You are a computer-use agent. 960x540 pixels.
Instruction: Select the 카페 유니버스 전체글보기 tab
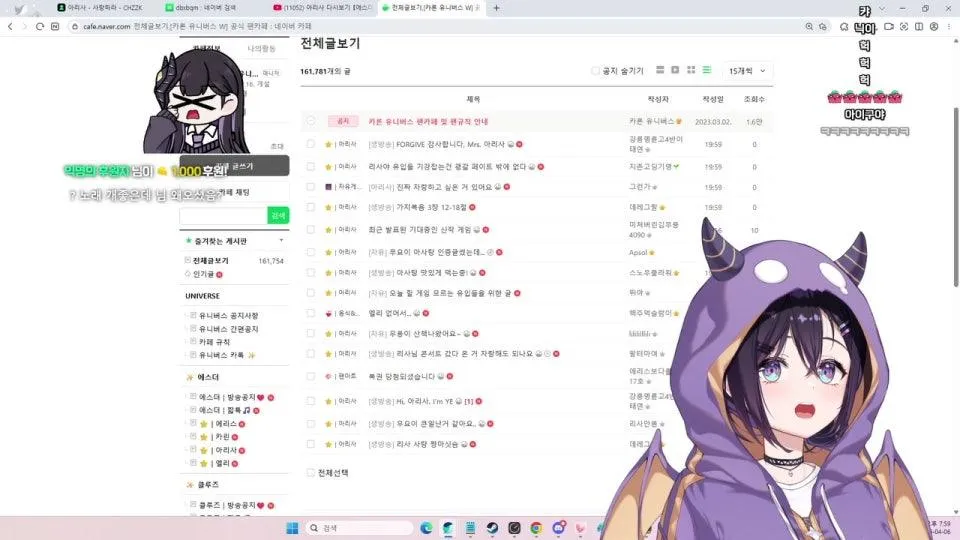point(431,8)
